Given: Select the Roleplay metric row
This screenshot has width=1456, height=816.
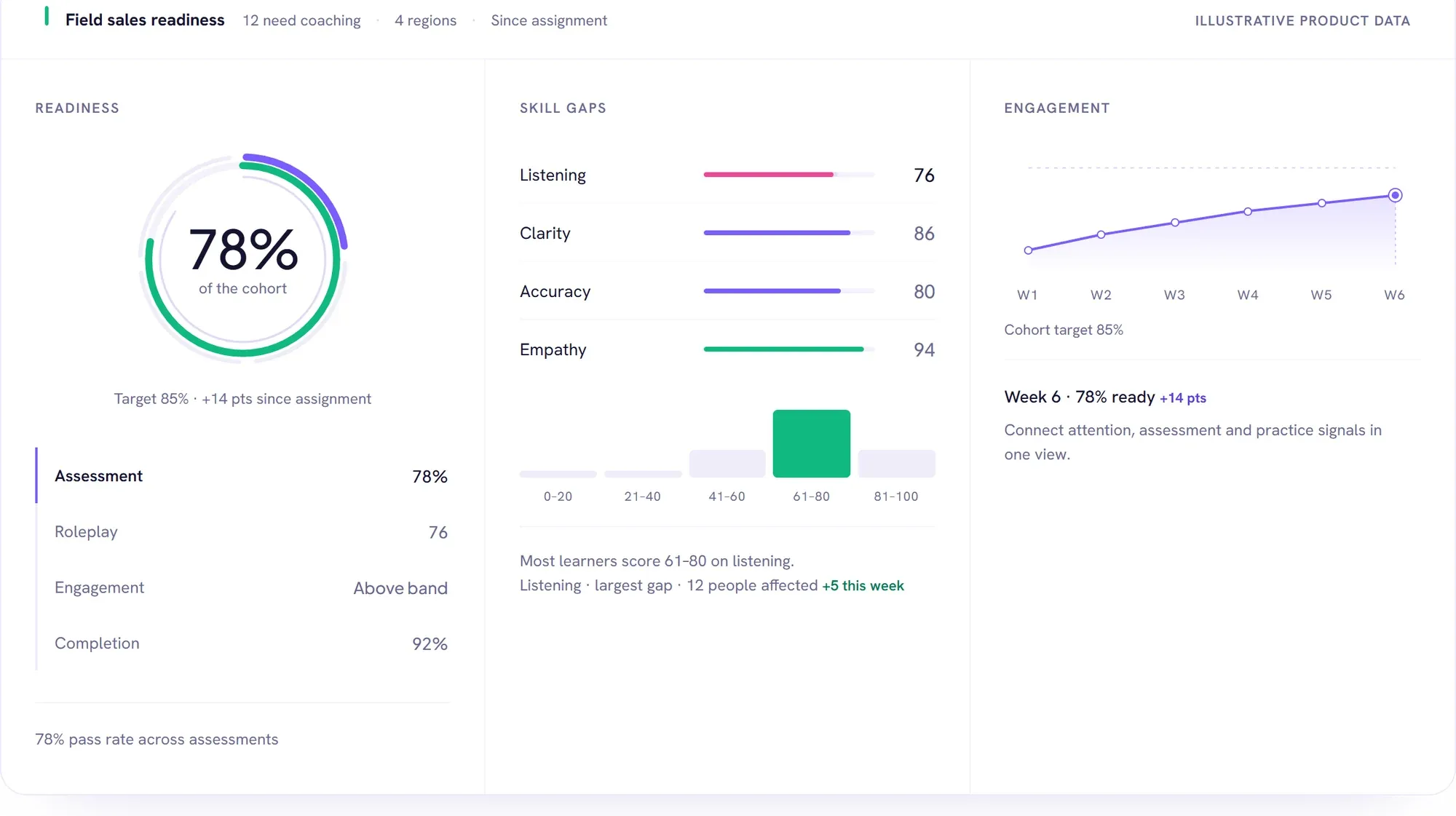Looking at the screenshot, I should pos(242,532).
